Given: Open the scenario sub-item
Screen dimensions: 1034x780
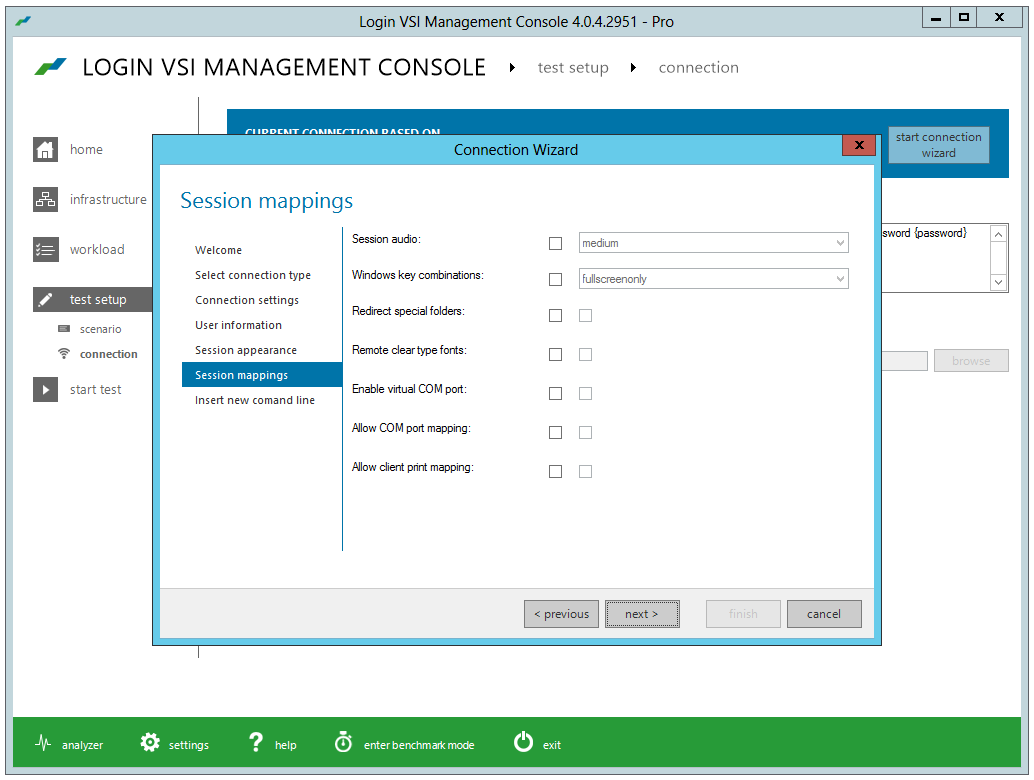Looking at the screenshot, I should (100, 329).
